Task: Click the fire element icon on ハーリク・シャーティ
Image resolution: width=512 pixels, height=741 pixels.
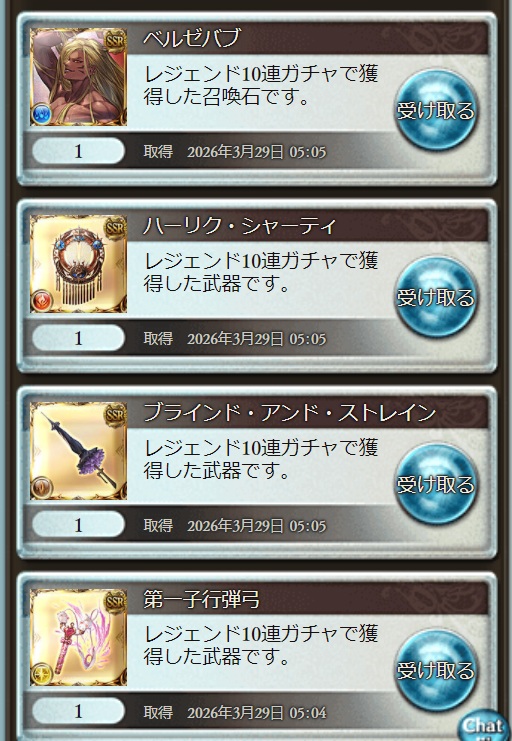Action: 42,301
